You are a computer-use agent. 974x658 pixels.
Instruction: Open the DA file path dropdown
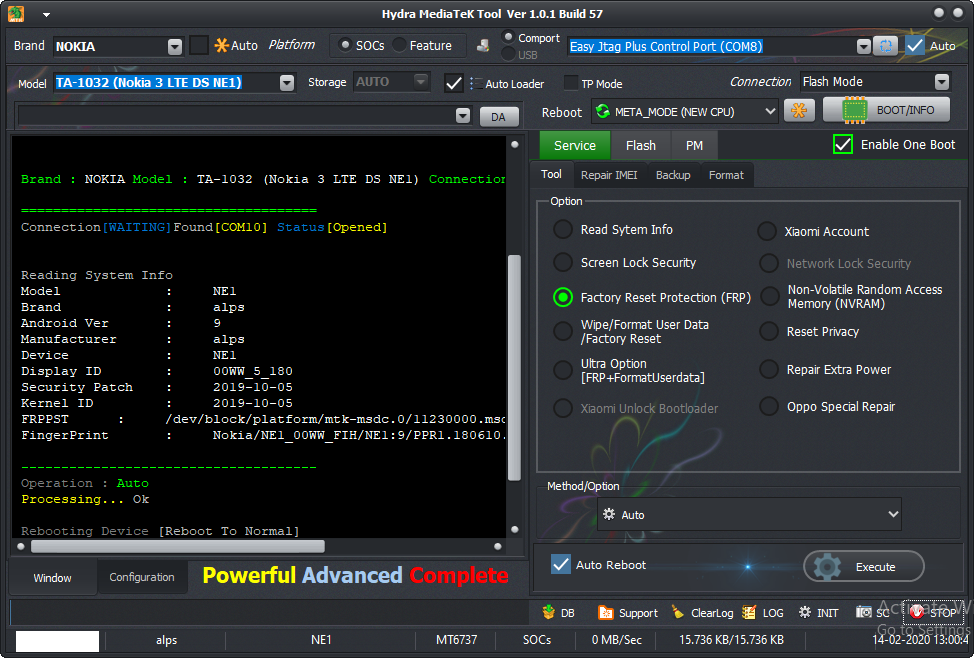pyautogui.click(x=463, y=116)
